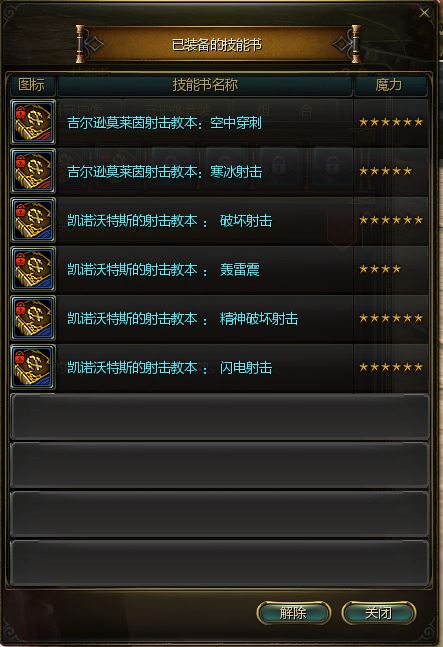
Task: Select the 轰雷震 skill book name
Action: [163, 270]
